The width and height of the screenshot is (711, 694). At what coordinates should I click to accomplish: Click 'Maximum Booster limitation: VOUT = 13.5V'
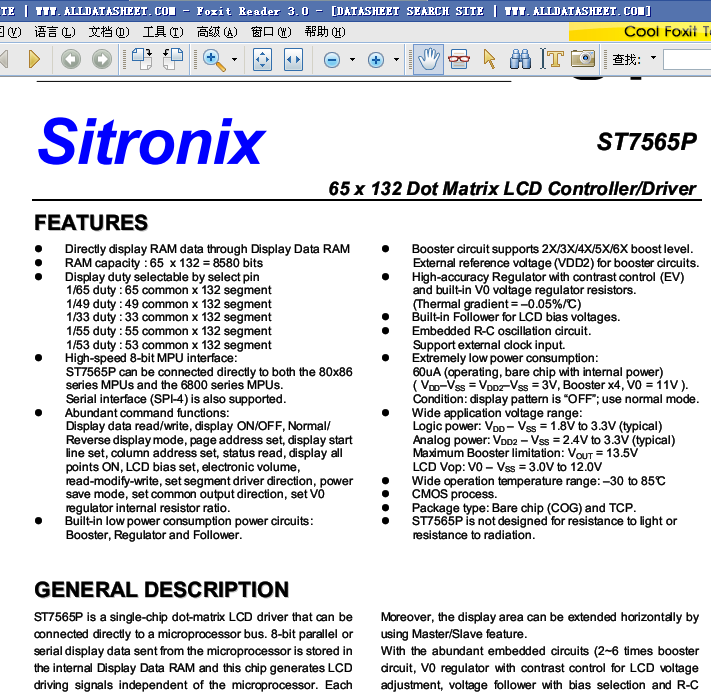pos(525,453)
